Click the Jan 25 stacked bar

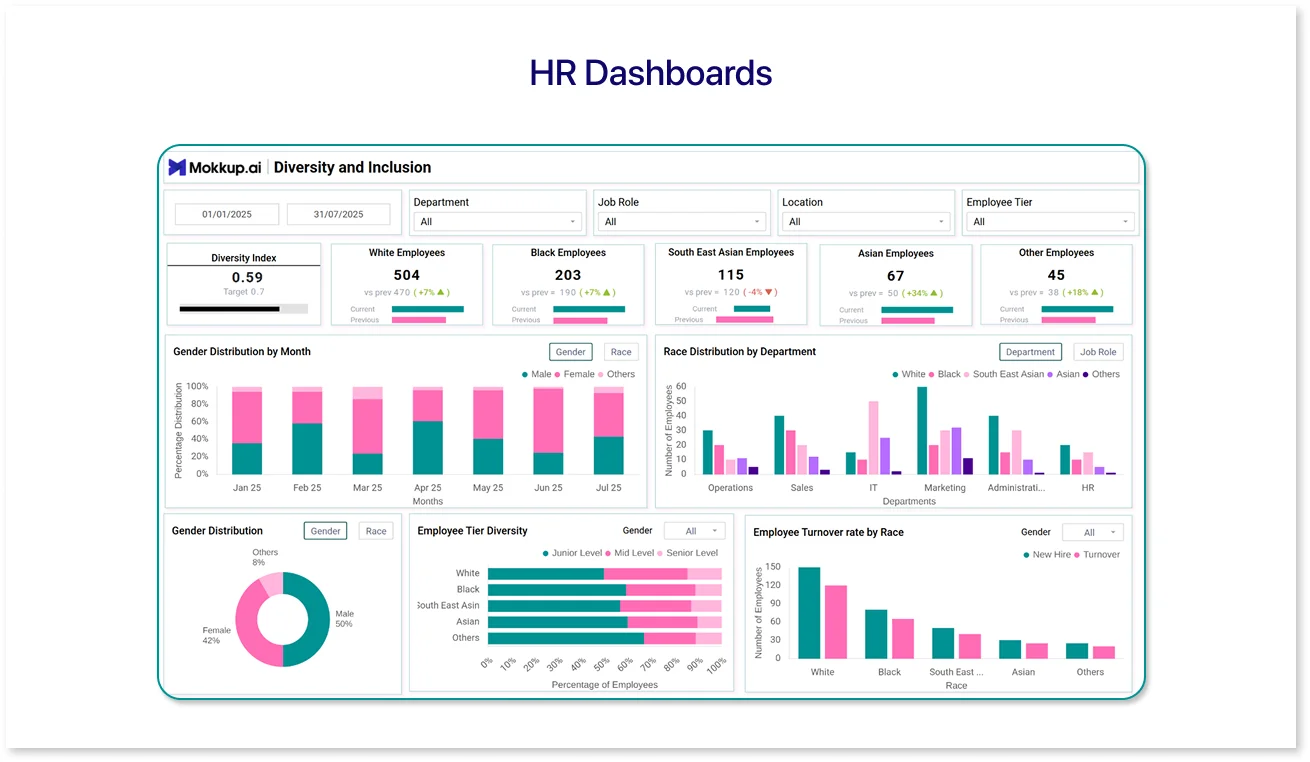247,430
